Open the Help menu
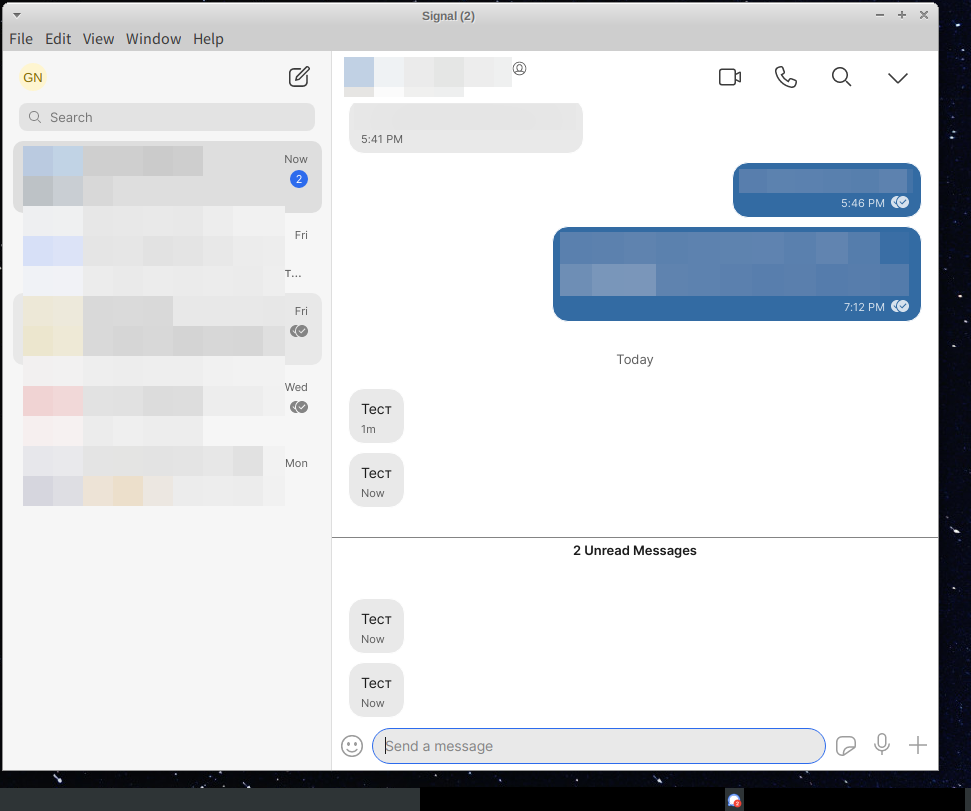The image size is (971, 811). pos(208,38)
